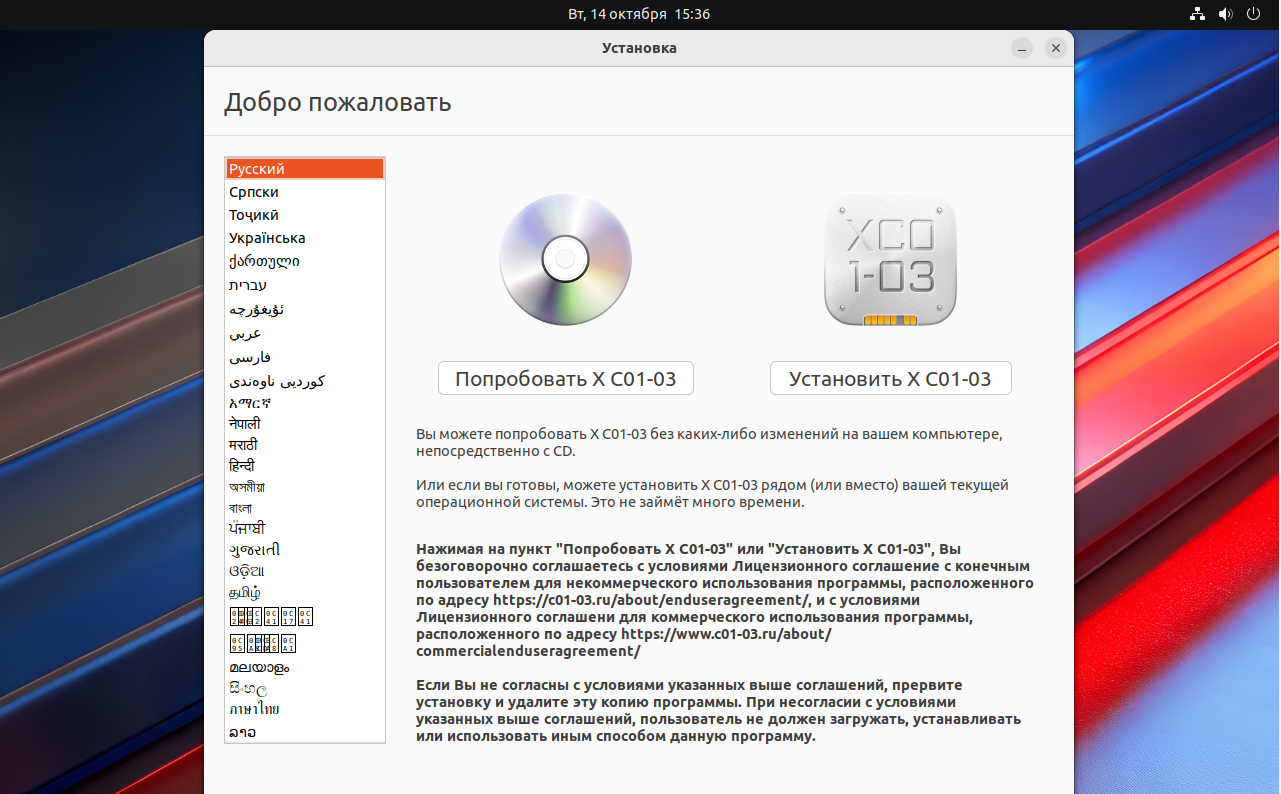Image resolution: width=1281 pixels, height=794 pixels.
Task: Open the volume speaker icon in top bar
Action: pyautogui.click(x=1226, y=15)
